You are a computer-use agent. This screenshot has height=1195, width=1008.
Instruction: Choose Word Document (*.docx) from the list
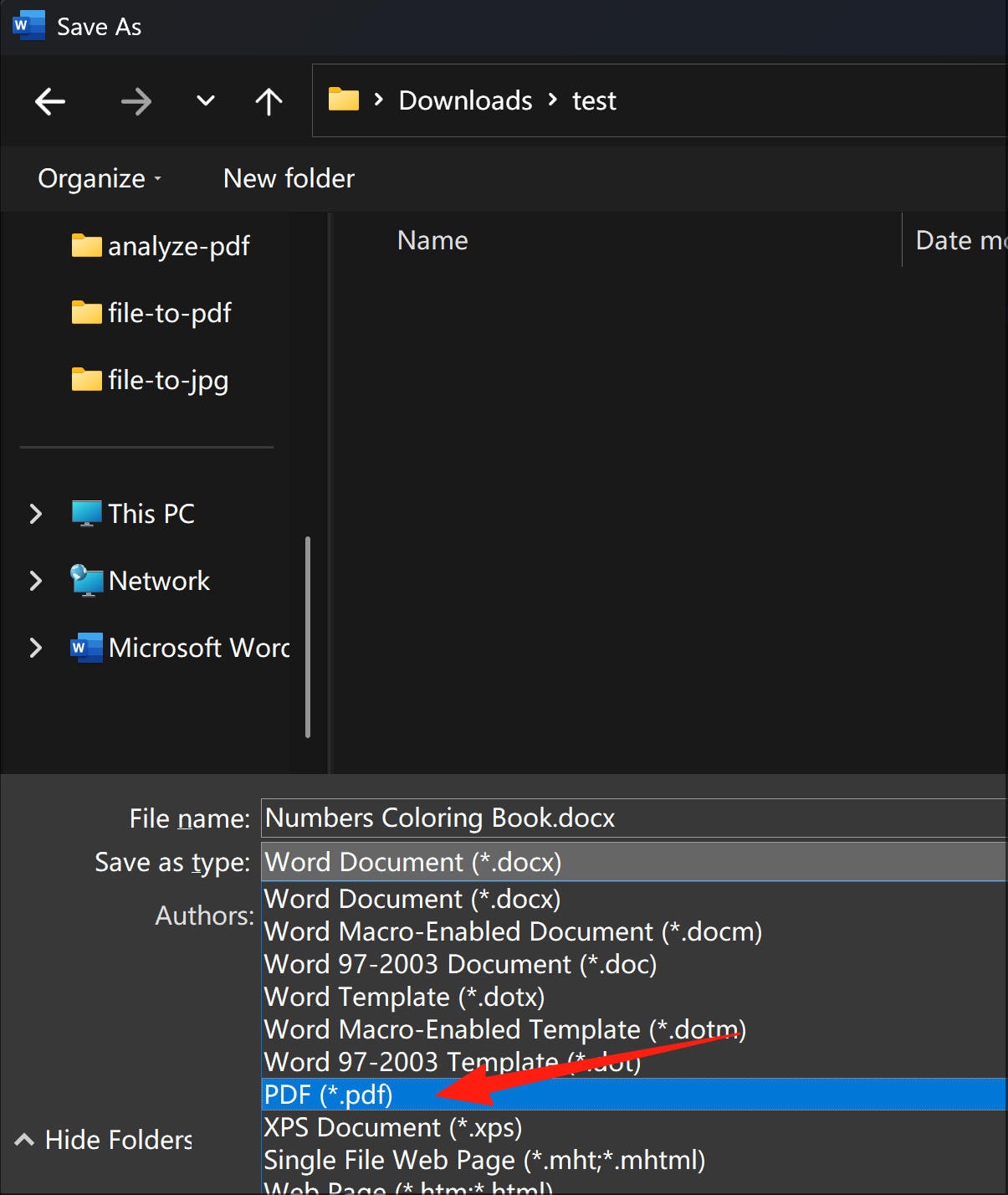(634, 899)
